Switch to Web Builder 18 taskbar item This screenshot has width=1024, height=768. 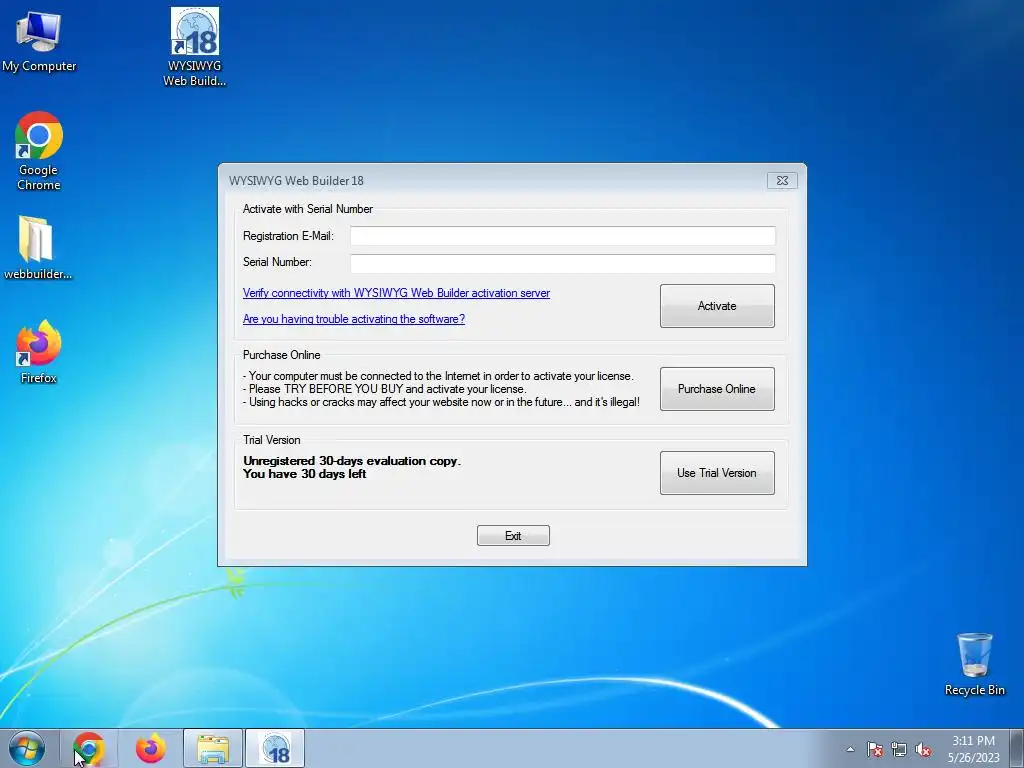pos(275,748)
